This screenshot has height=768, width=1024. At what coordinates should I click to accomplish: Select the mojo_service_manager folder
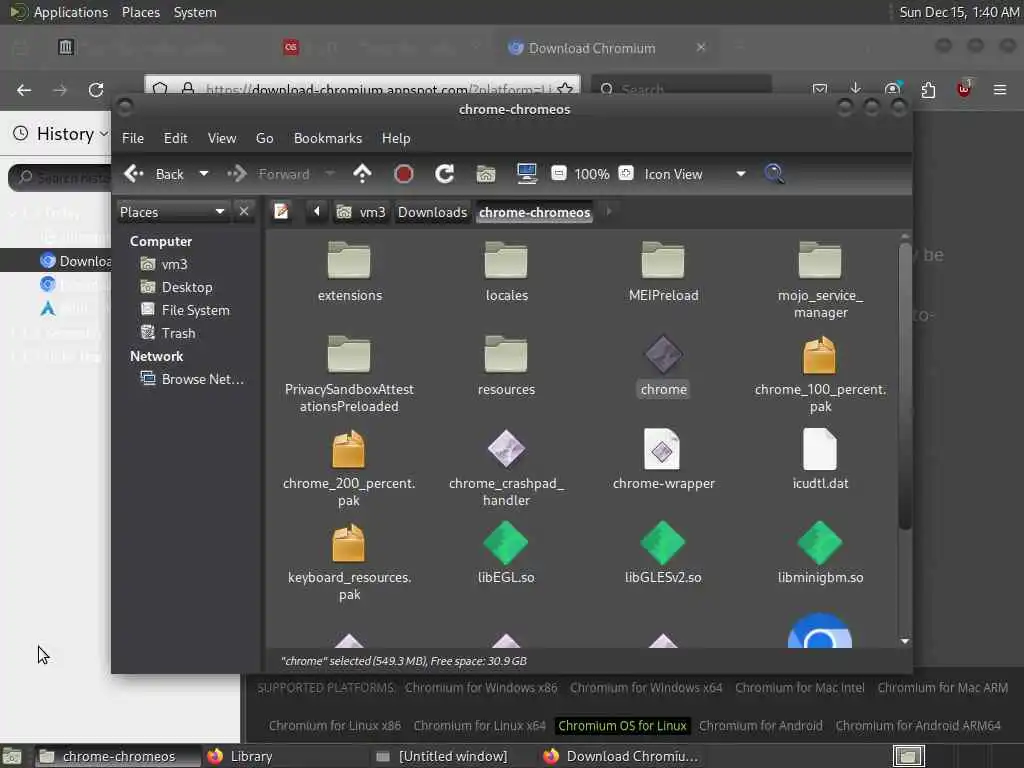(820, 280)
